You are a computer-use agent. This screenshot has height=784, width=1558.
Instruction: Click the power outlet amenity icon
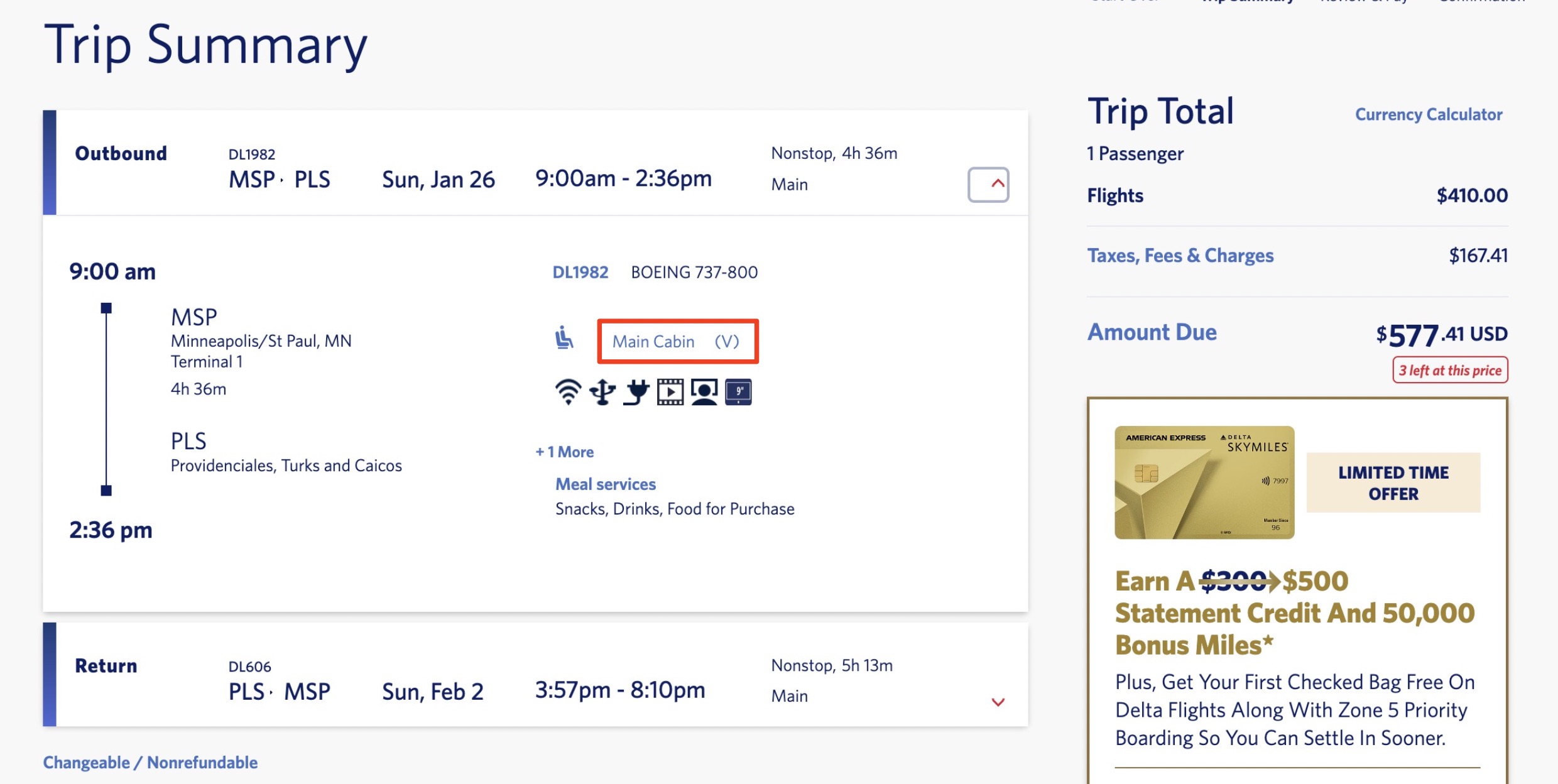point(636,391)
